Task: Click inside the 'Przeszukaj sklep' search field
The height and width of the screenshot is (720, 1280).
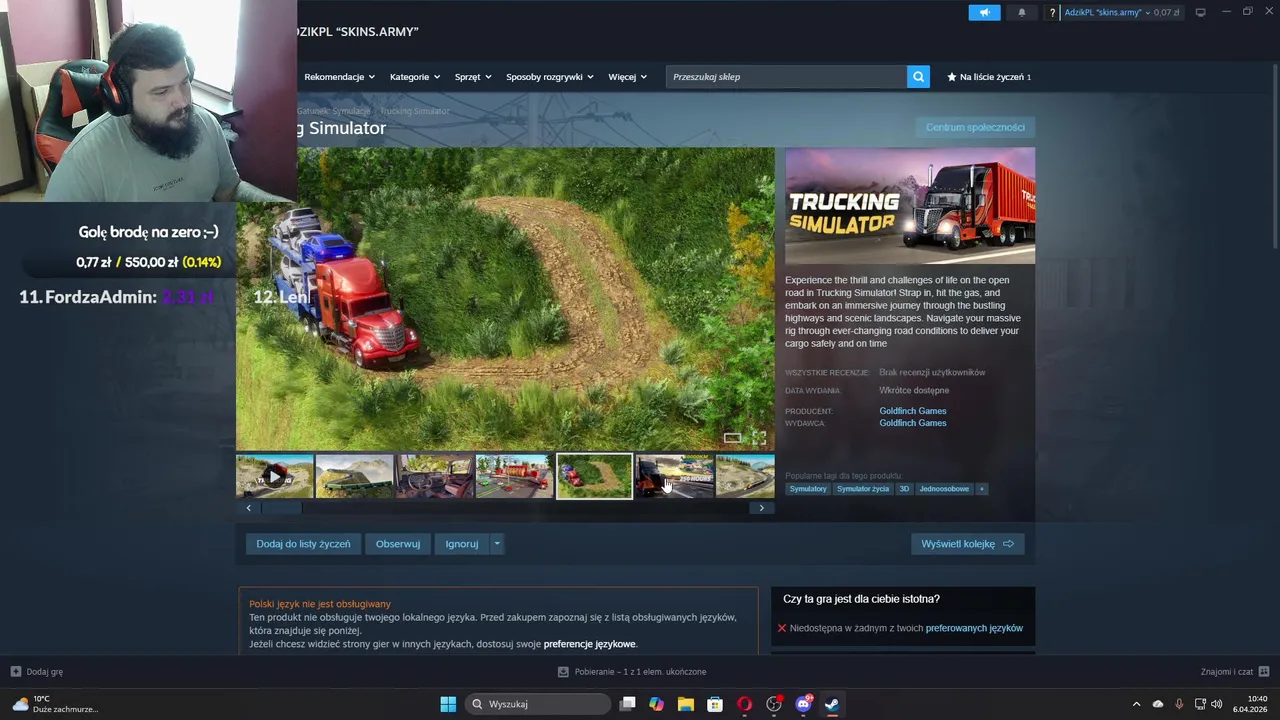Action: click(786, 77)
